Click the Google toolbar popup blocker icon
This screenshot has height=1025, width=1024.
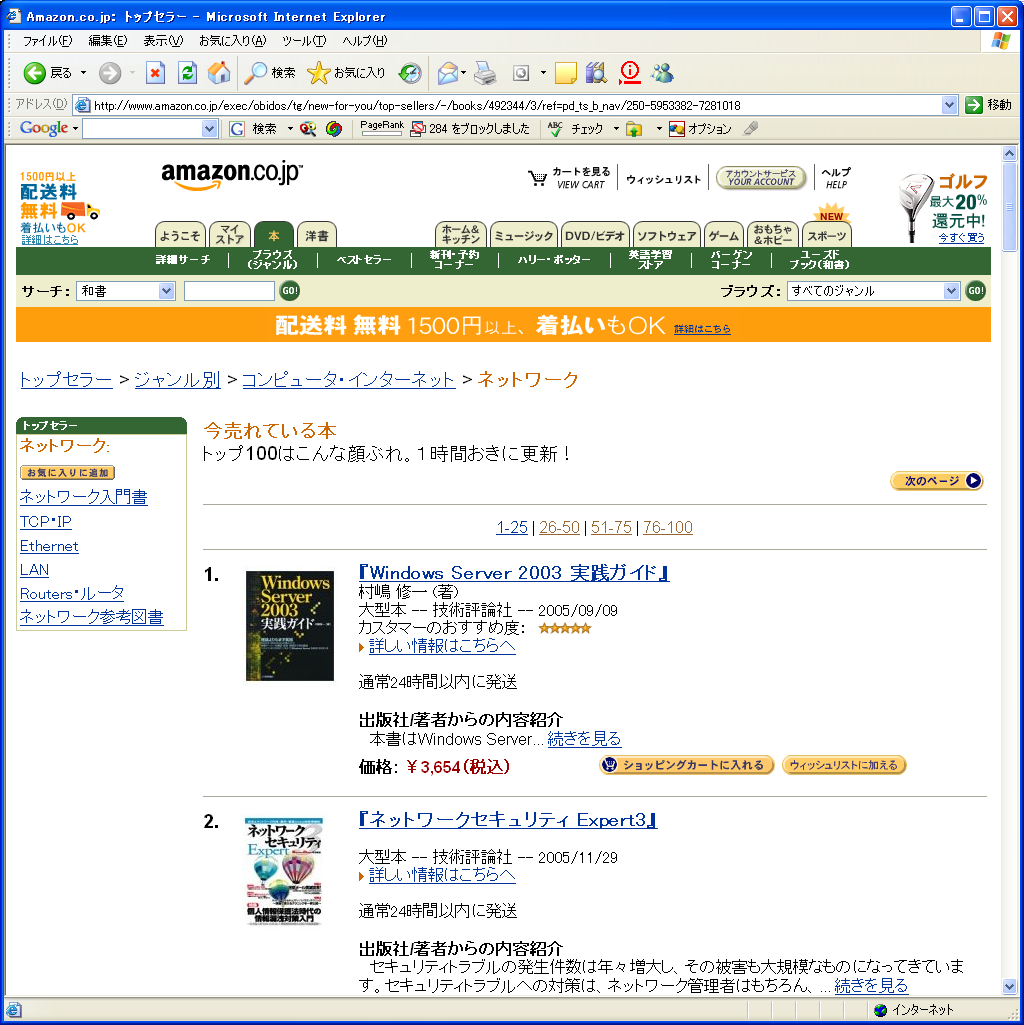418,129
